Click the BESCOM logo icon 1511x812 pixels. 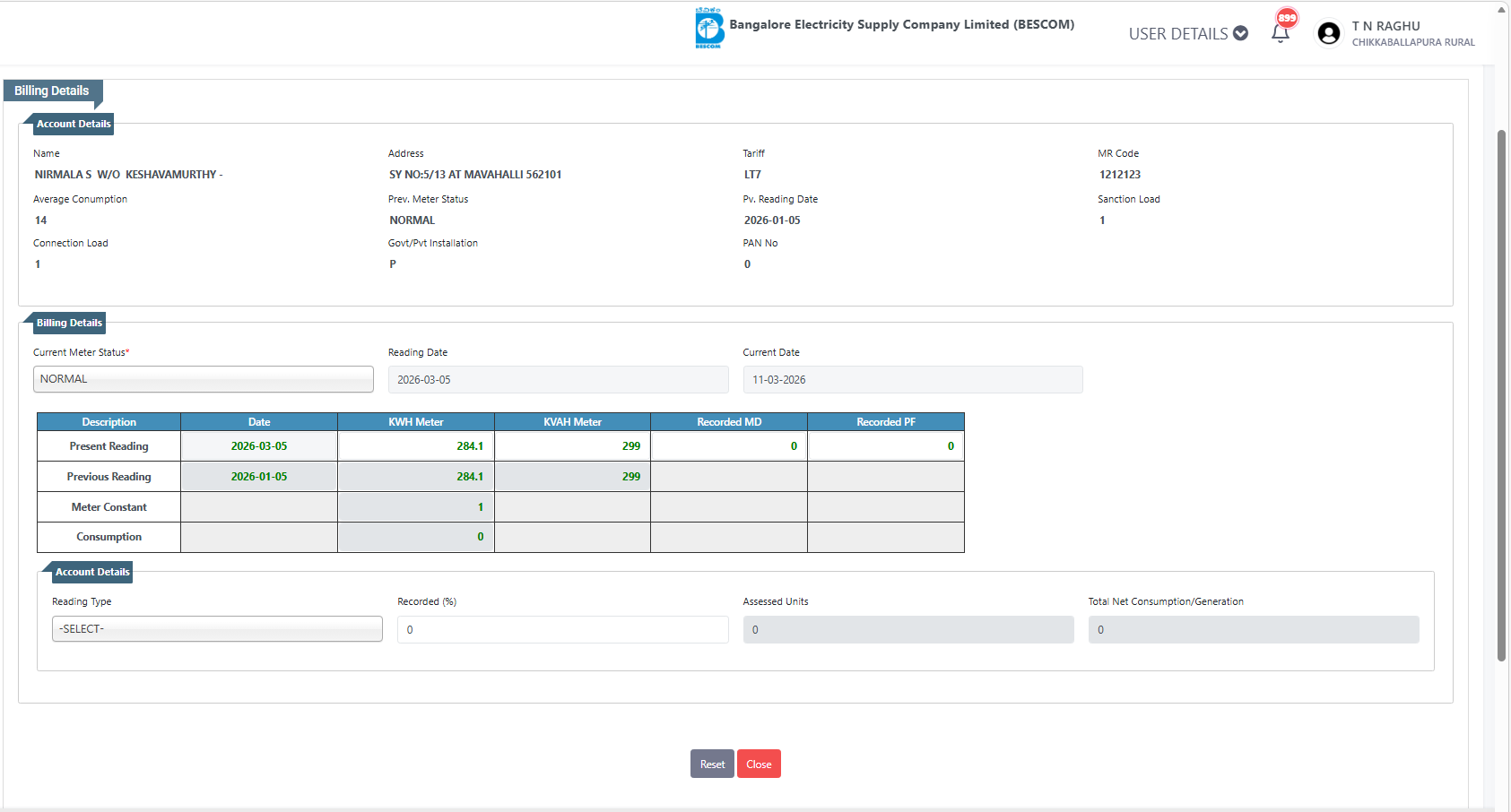708,28
